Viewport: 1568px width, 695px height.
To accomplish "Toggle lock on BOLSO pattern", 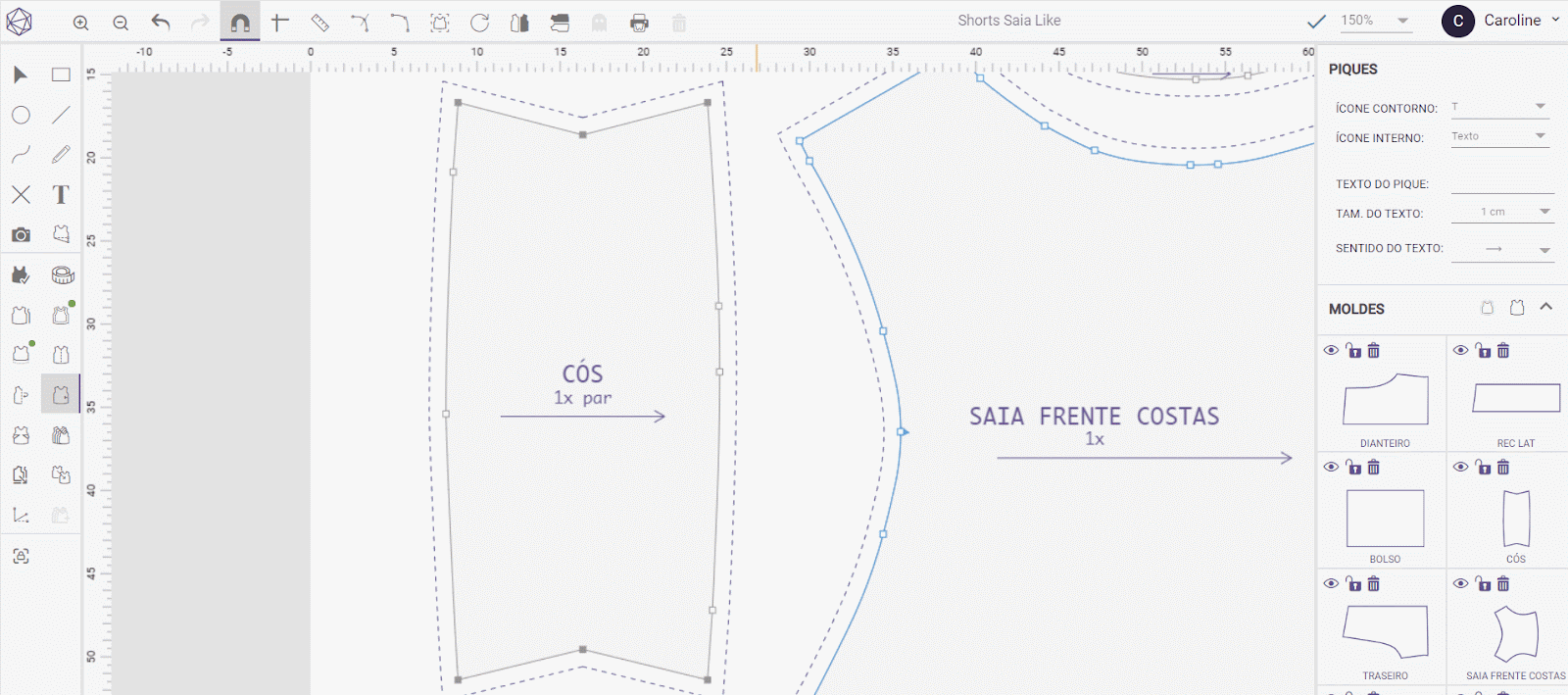I will pyautogui.click(x=1353, y=467).
